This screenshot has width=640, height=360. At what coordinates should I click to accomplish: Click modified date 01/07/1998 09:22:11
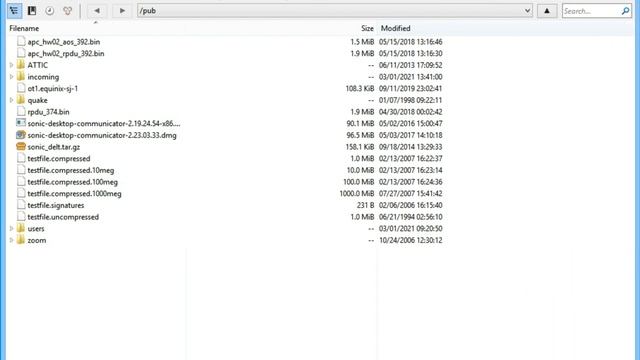(x=411, y=100)
